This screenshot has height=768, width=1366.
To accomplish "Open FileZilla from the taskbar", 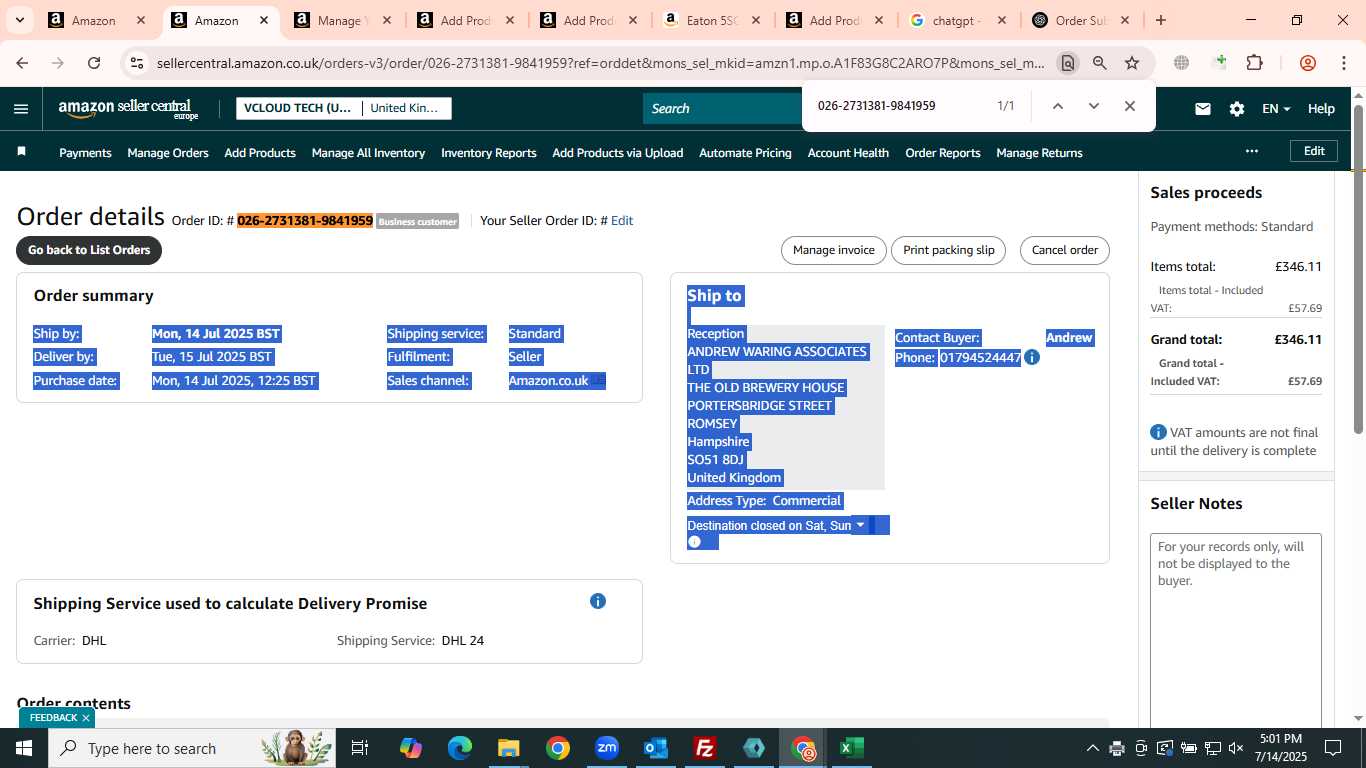I will tap(705, 748).
